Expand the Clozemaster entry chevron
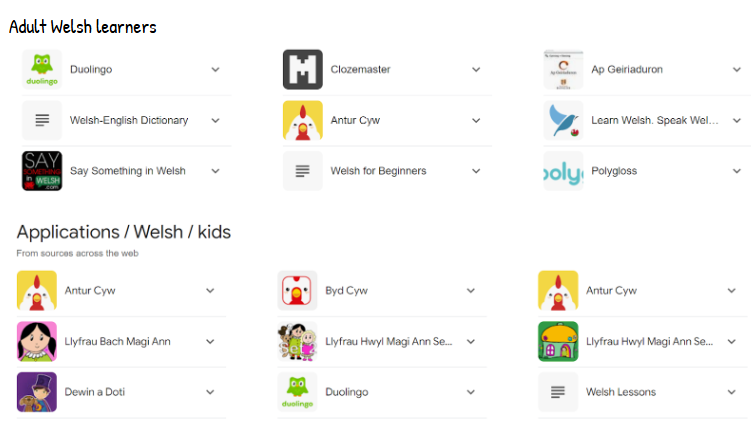 click(x=476, y=69)
